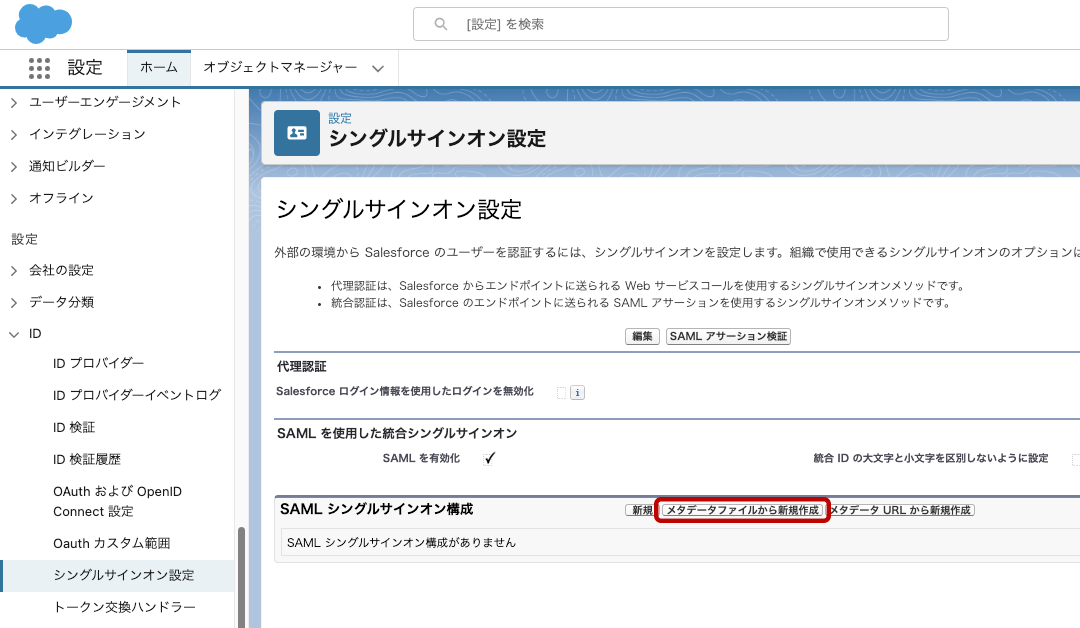Open the オブジェクトマネージャー tab
This screenshot has width=1080, height=628.
280,68
